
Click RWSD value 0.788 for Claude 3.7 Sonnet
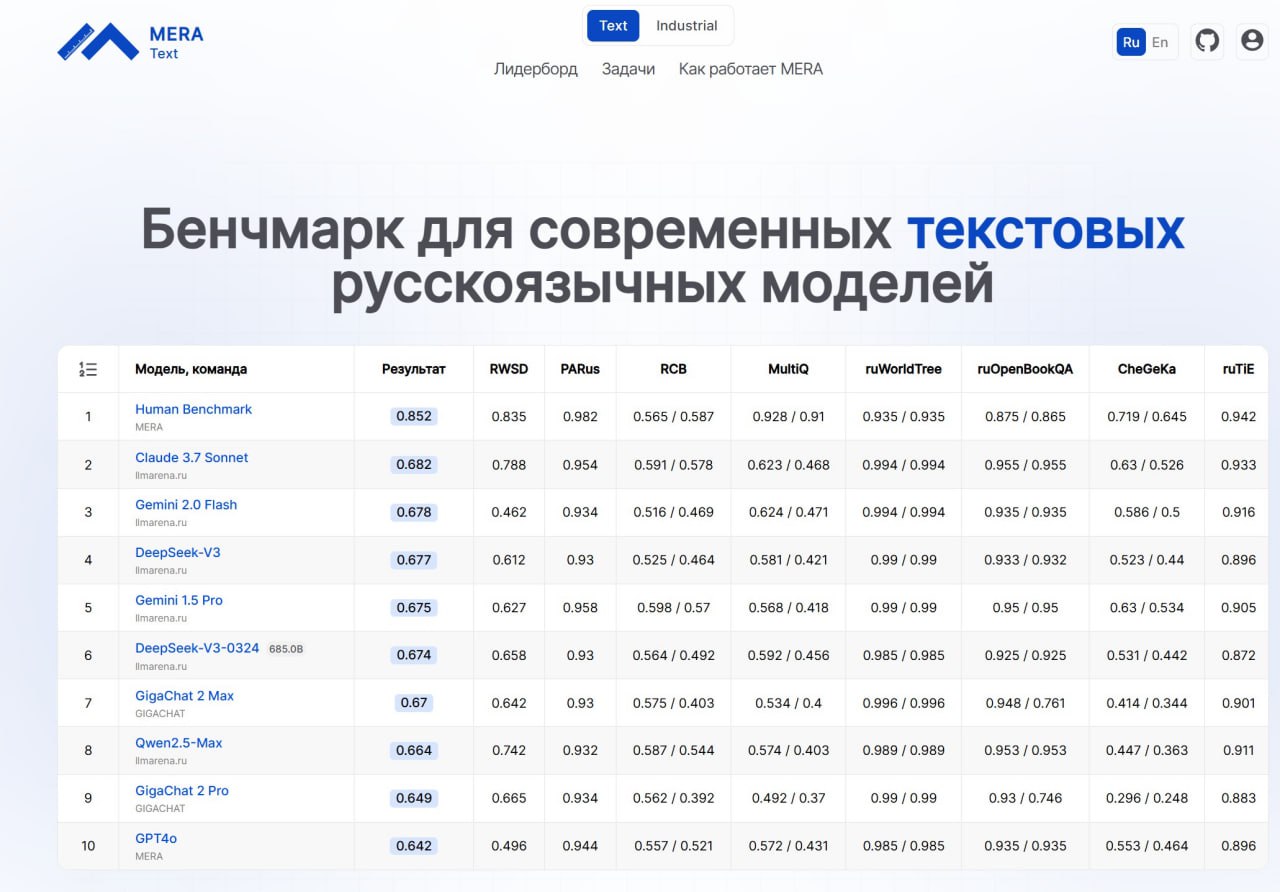509,465
